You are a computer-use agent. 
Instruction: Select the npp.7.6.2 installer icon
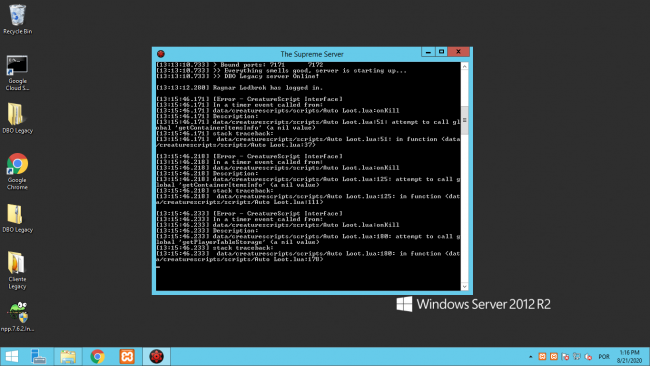[17, 317]
